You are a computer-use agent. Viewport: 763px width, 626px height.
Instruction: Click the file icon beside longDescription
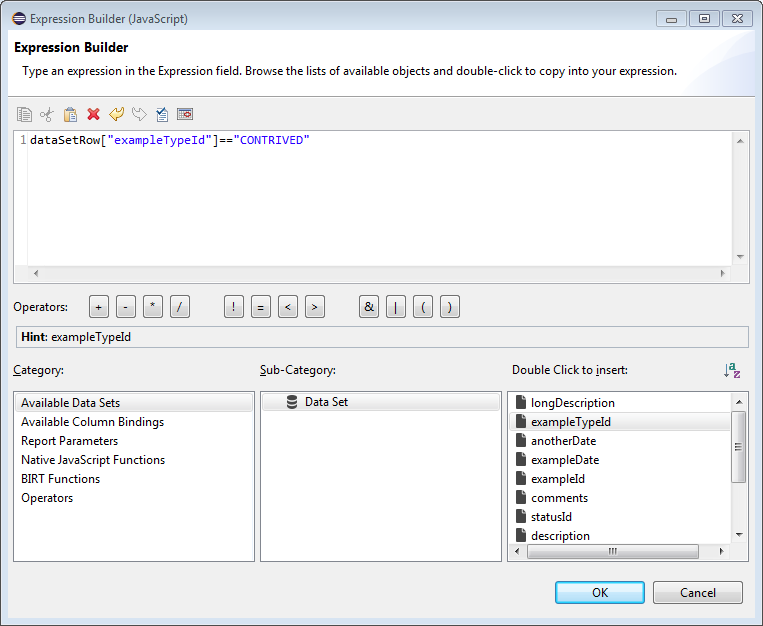(x=521, y=403)
